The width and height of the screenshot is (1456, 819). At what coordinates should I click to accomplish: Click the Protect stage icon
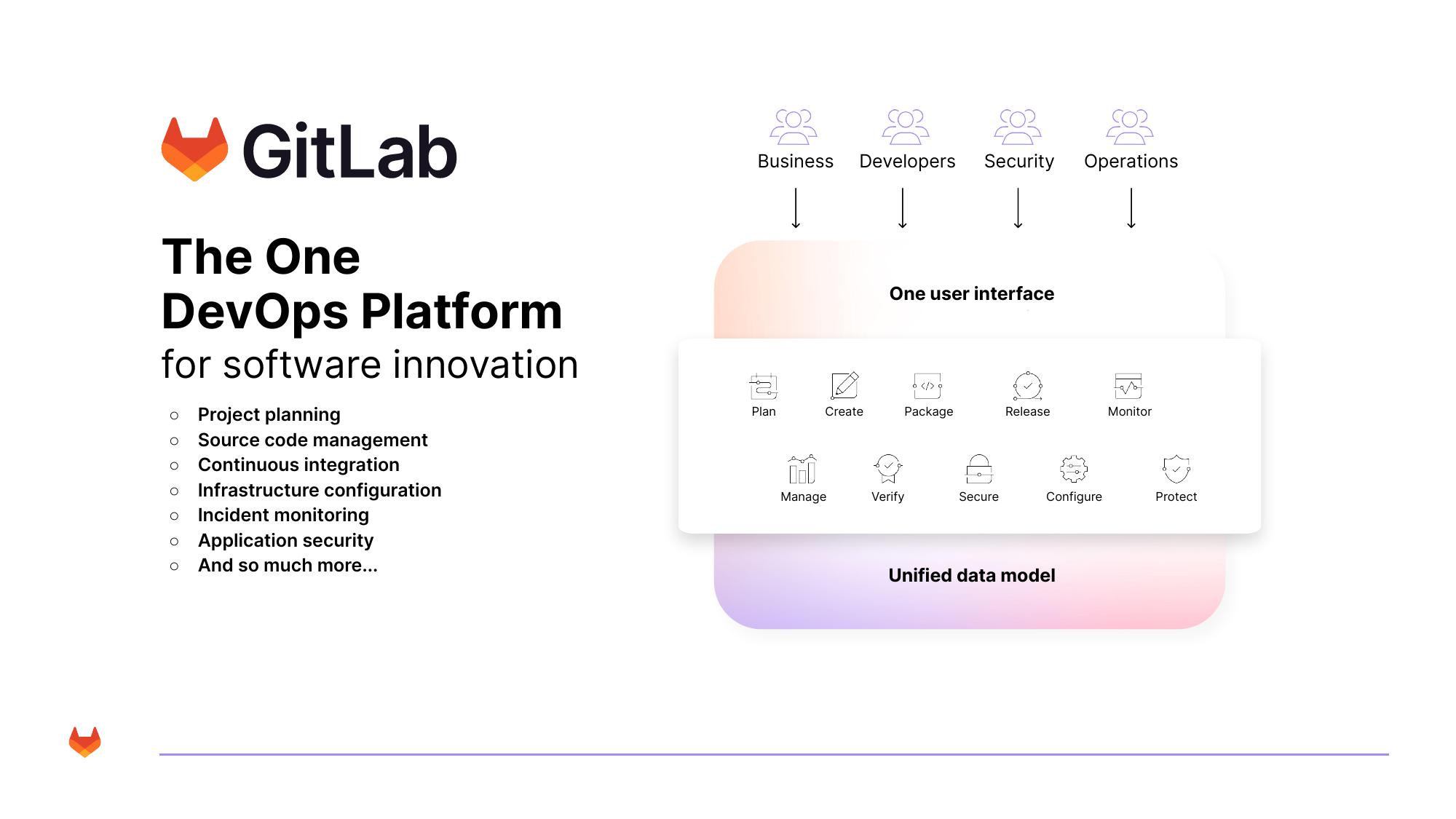[1175, 470]
